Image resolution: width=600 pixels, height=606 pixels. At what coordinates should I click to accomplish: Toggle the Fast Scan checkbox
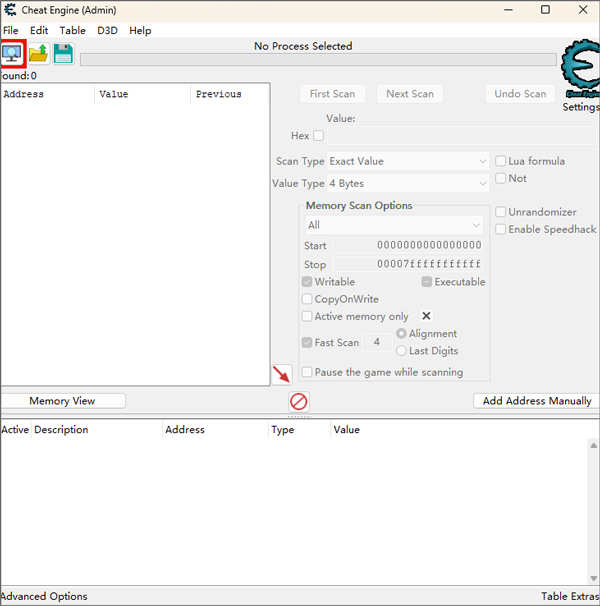[x=307, y=342]
